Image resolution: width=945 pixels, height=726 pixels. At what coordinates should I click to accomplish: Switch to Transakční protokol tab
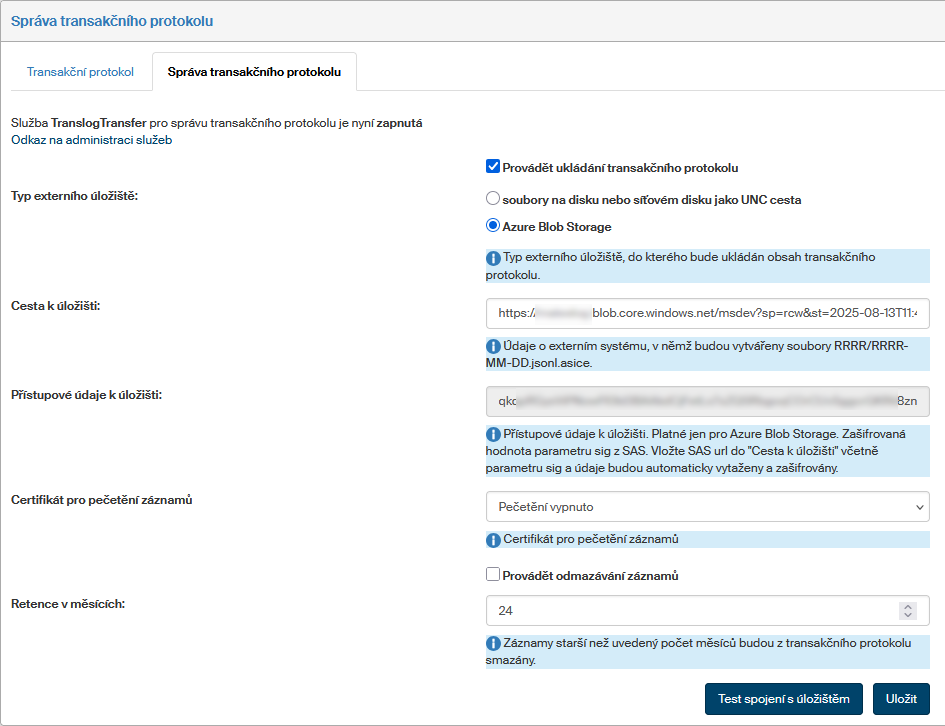pyautogui.click(x=80, y=73)
